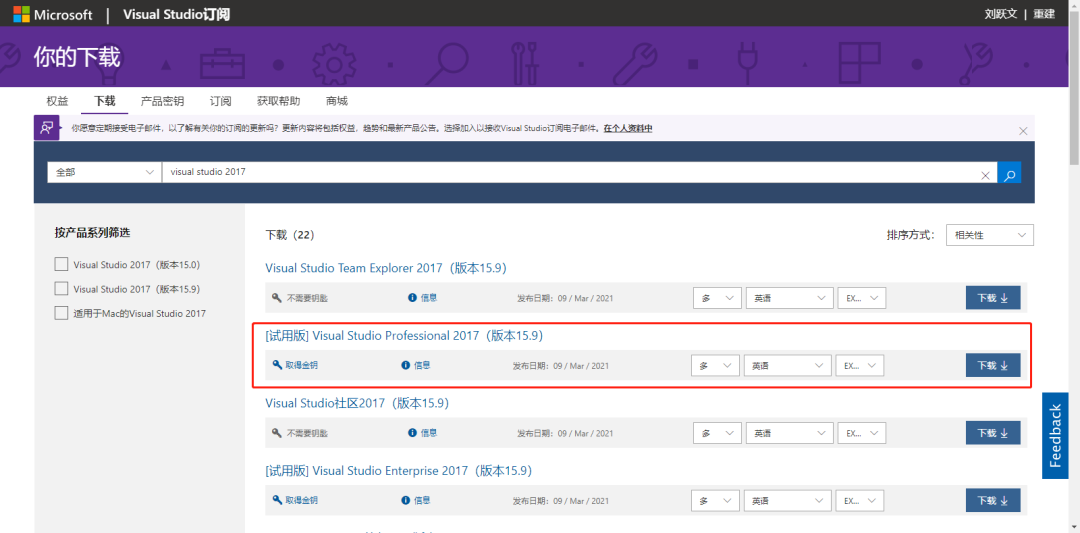Download Visual Studio社区2017

point(993,433)
